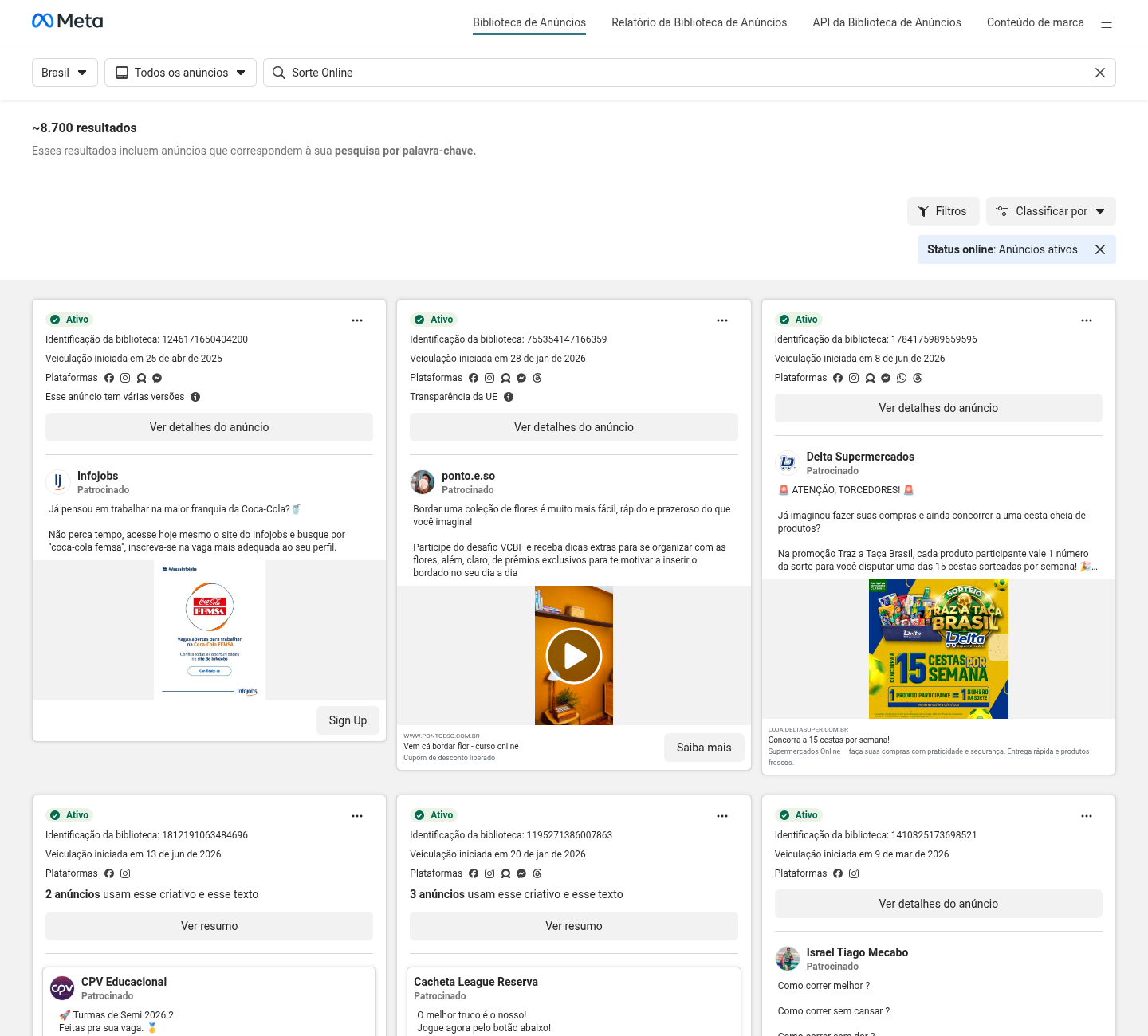
Task: Click 'Ver resumo' on Cacheta League Reserva ad
Action: pos(574,926)
